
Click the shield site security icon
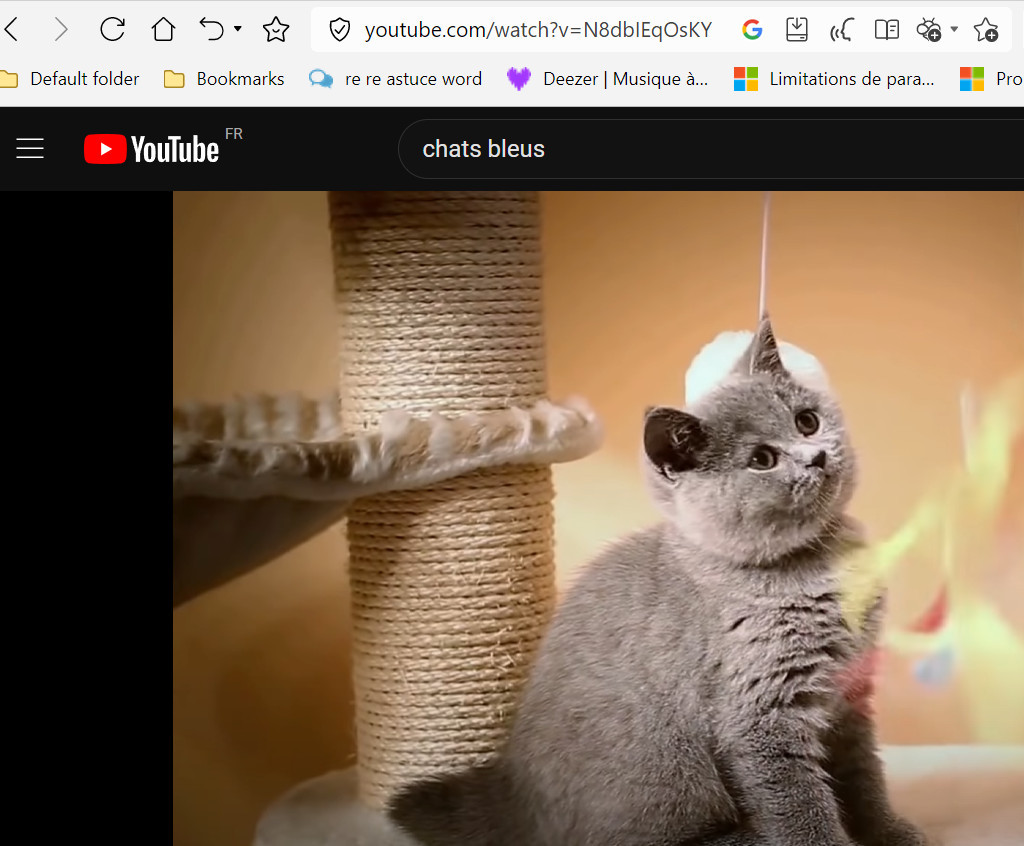coord(340,30)
